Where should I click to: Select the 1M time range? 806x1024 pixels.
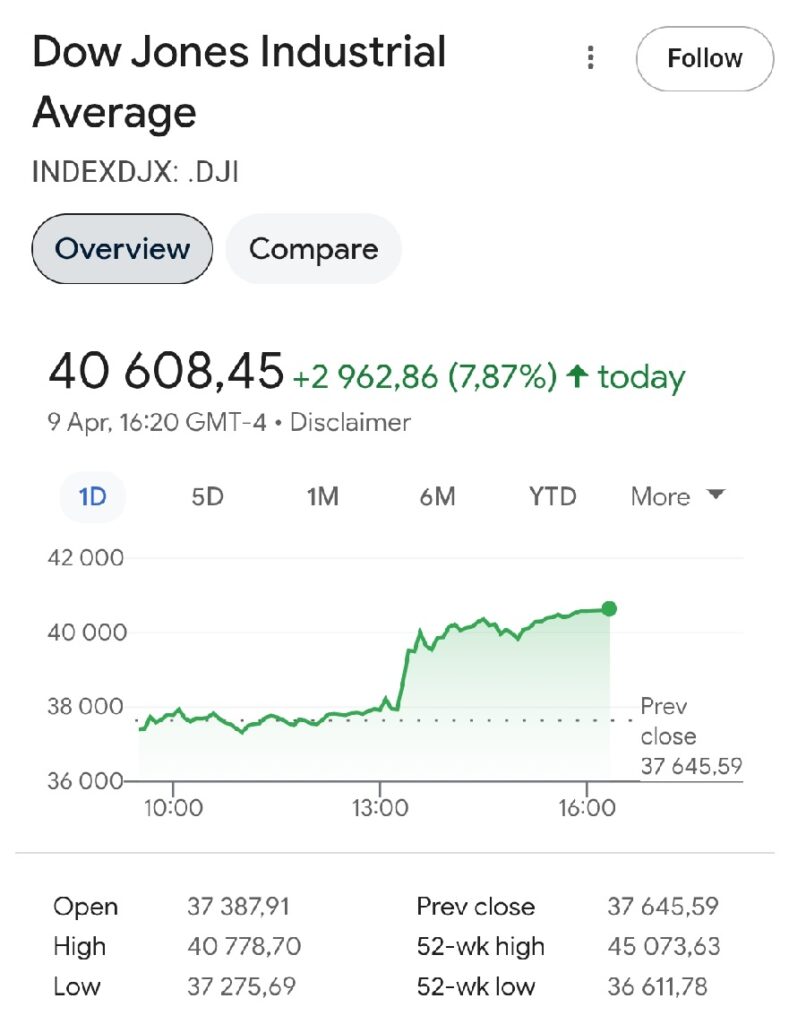[322, 496]
